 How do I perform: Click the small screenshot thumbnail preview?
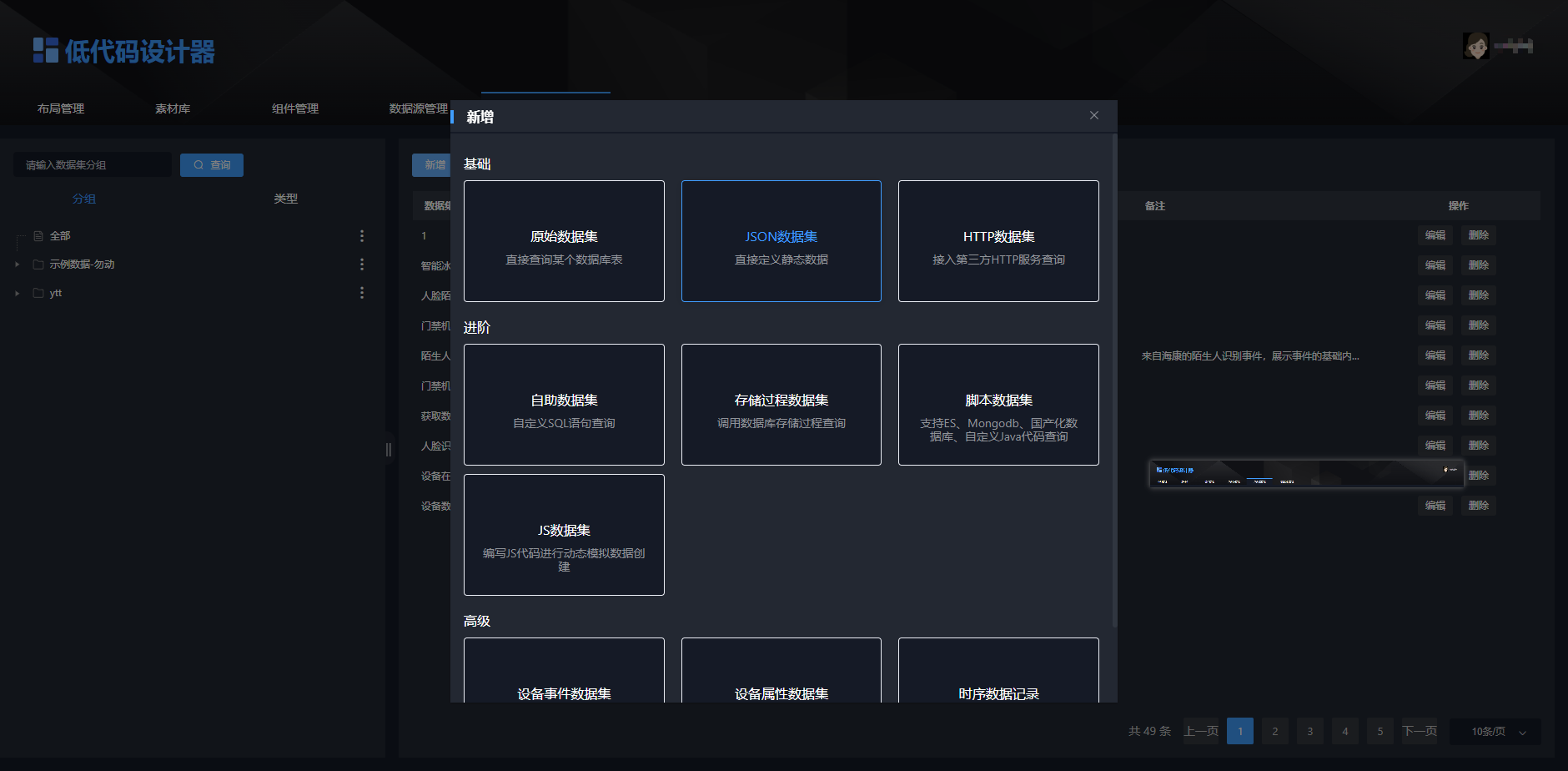pos(1306,474)
